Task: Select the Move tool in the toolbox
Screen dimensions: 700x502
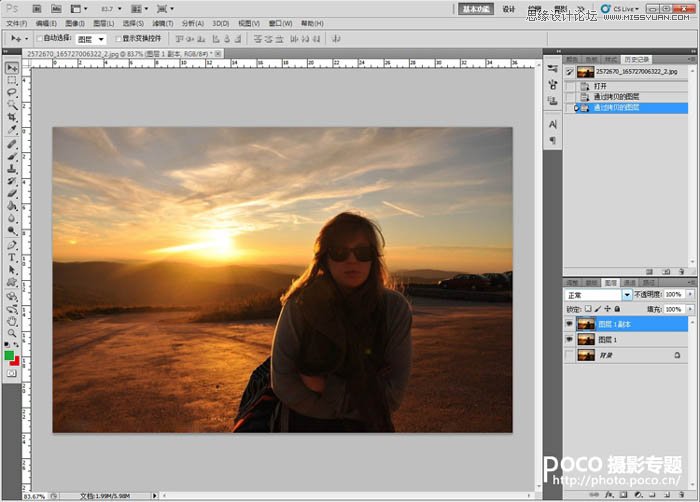Action: tap(12, 68)
